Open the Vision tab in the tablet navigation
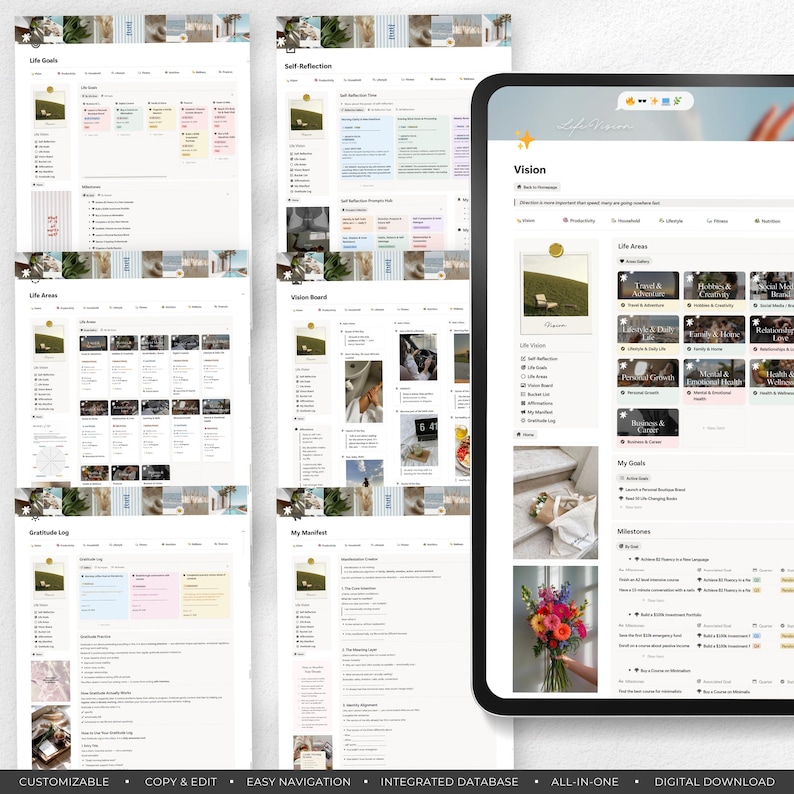Viewport: 794px width, 794px height. tap(526, 220)
